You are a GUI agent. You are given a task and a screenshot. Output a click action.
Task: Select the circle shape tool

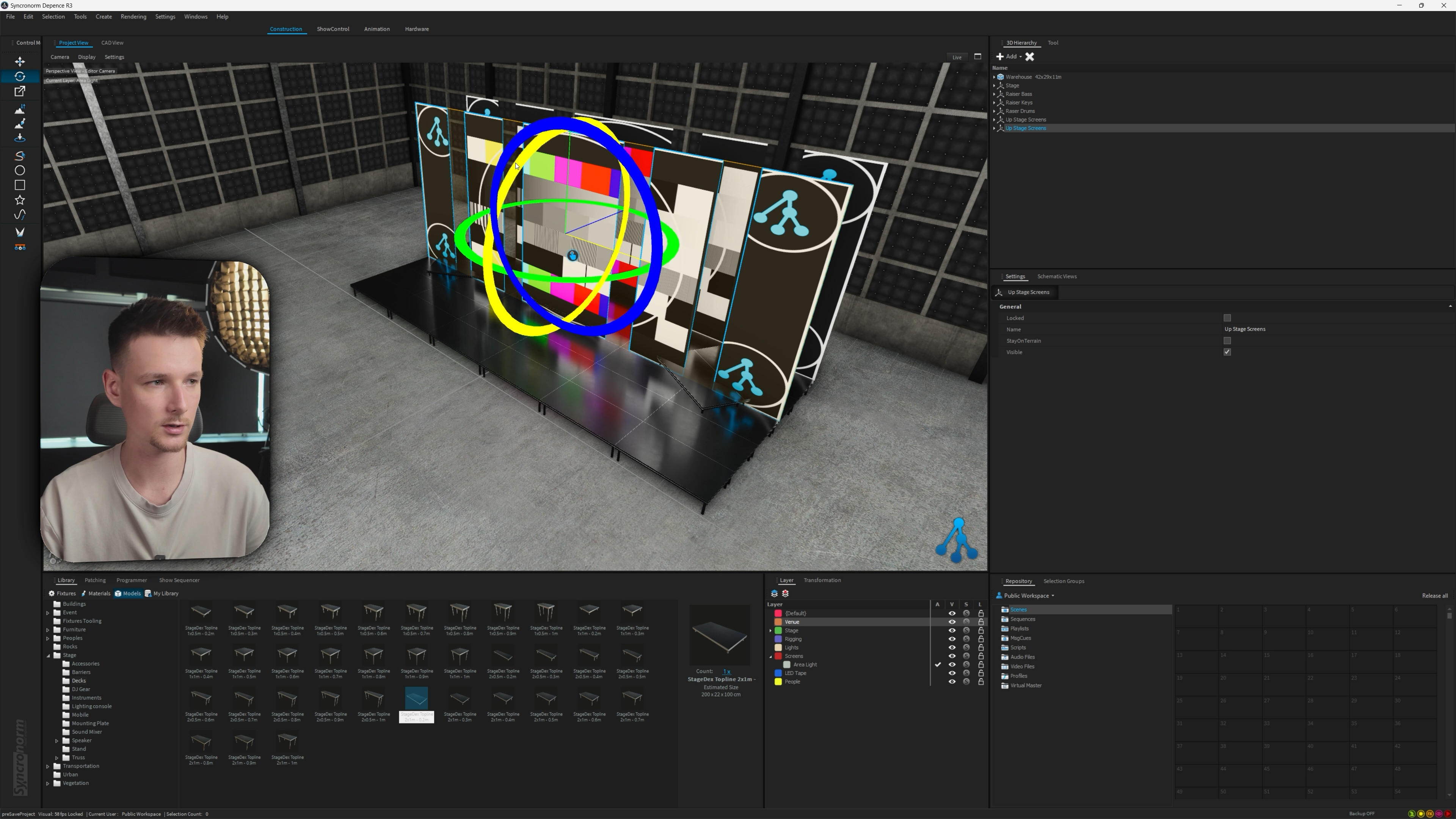tap(20, 170)
